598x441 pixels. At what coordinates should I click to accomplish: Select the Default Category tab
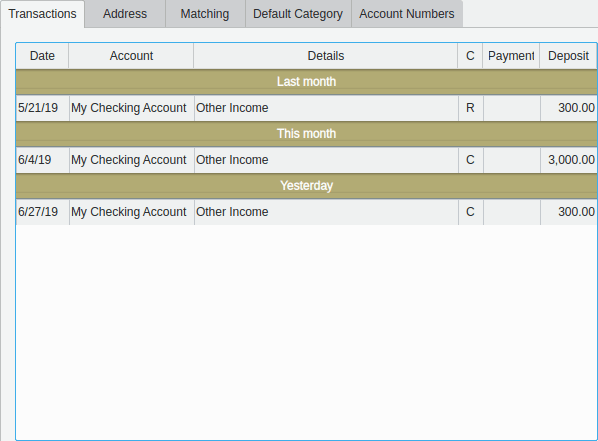pyautogui.click(x=298, y=14)
